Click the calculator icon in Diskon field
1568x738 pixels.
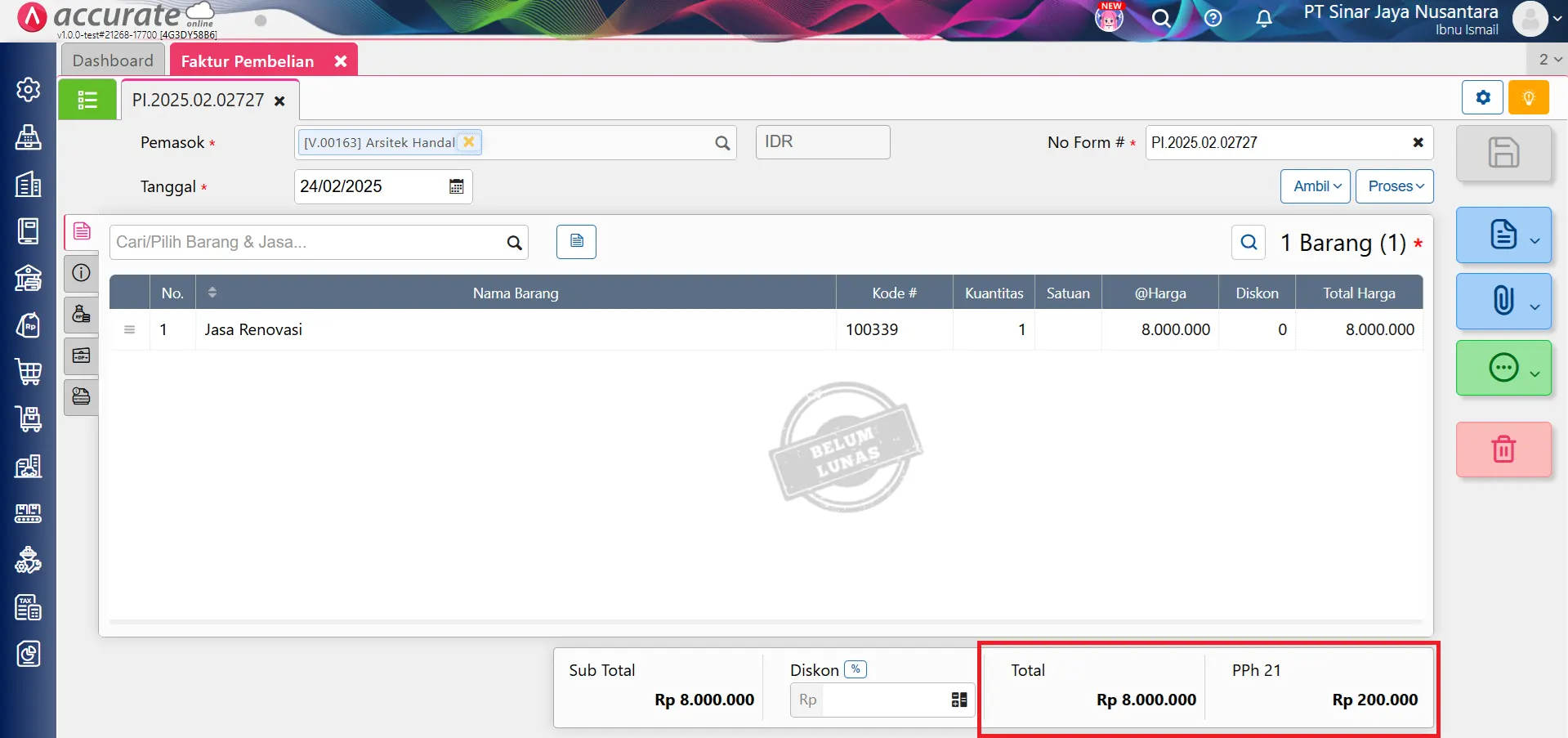tap(958, 700)
